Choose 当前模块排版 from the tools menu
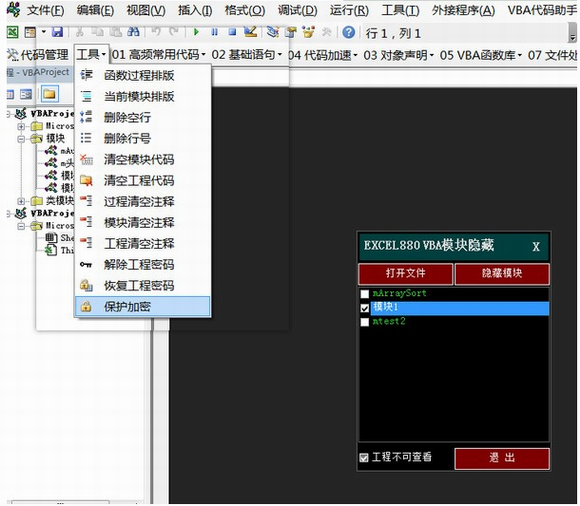 143,96
